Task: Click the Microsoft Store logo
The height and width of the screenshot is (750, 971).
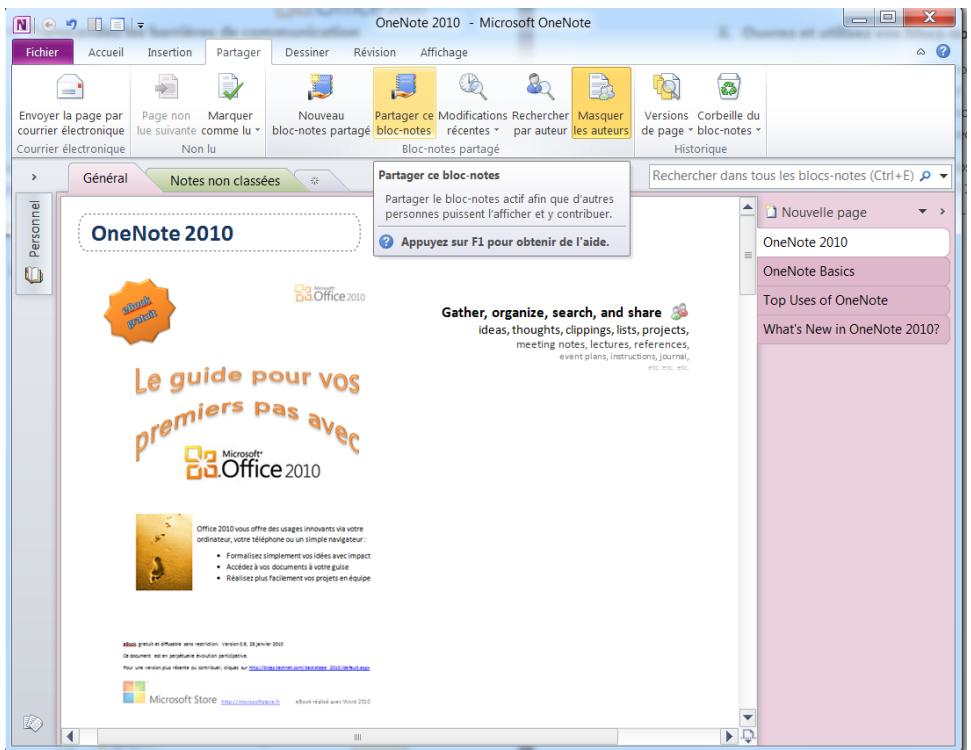Action: (170, 693)
